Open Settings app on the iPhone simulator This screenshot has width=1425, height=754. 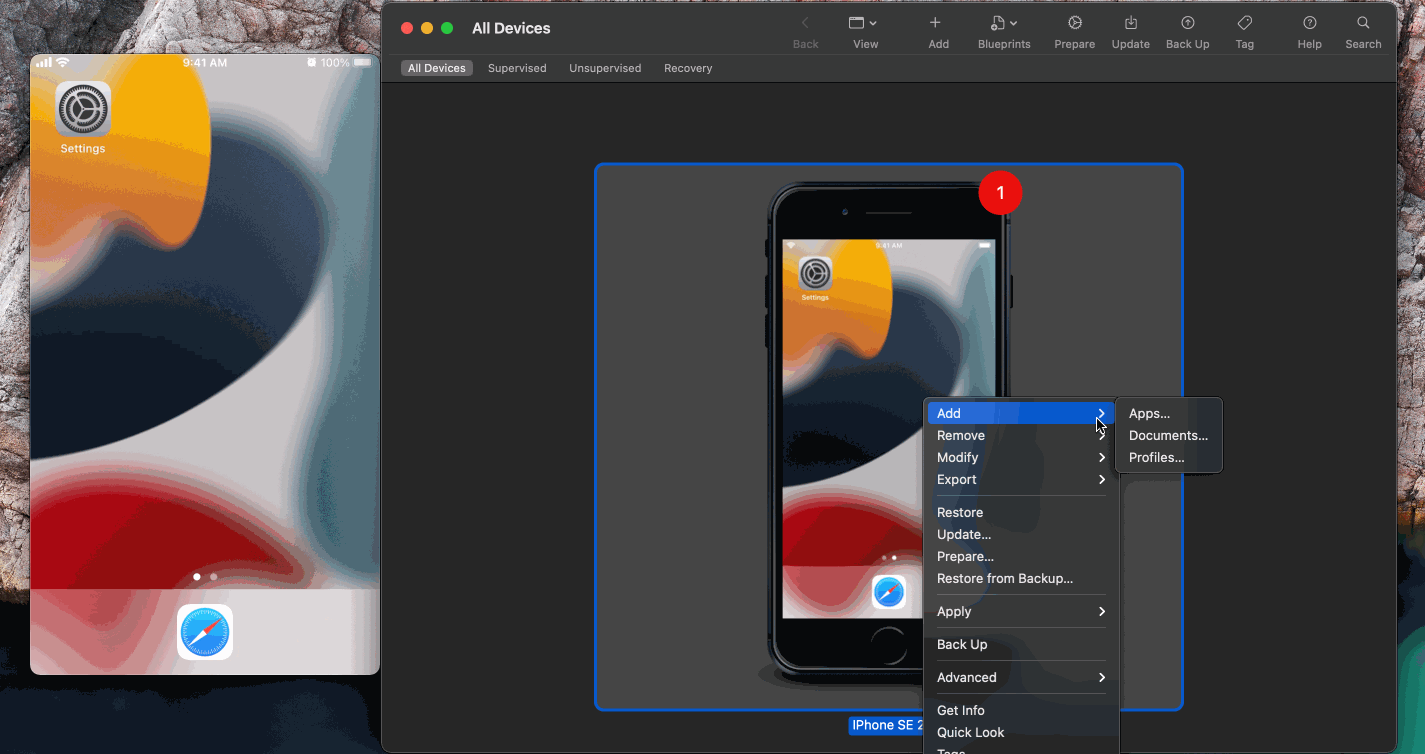(x=83, y=109)
